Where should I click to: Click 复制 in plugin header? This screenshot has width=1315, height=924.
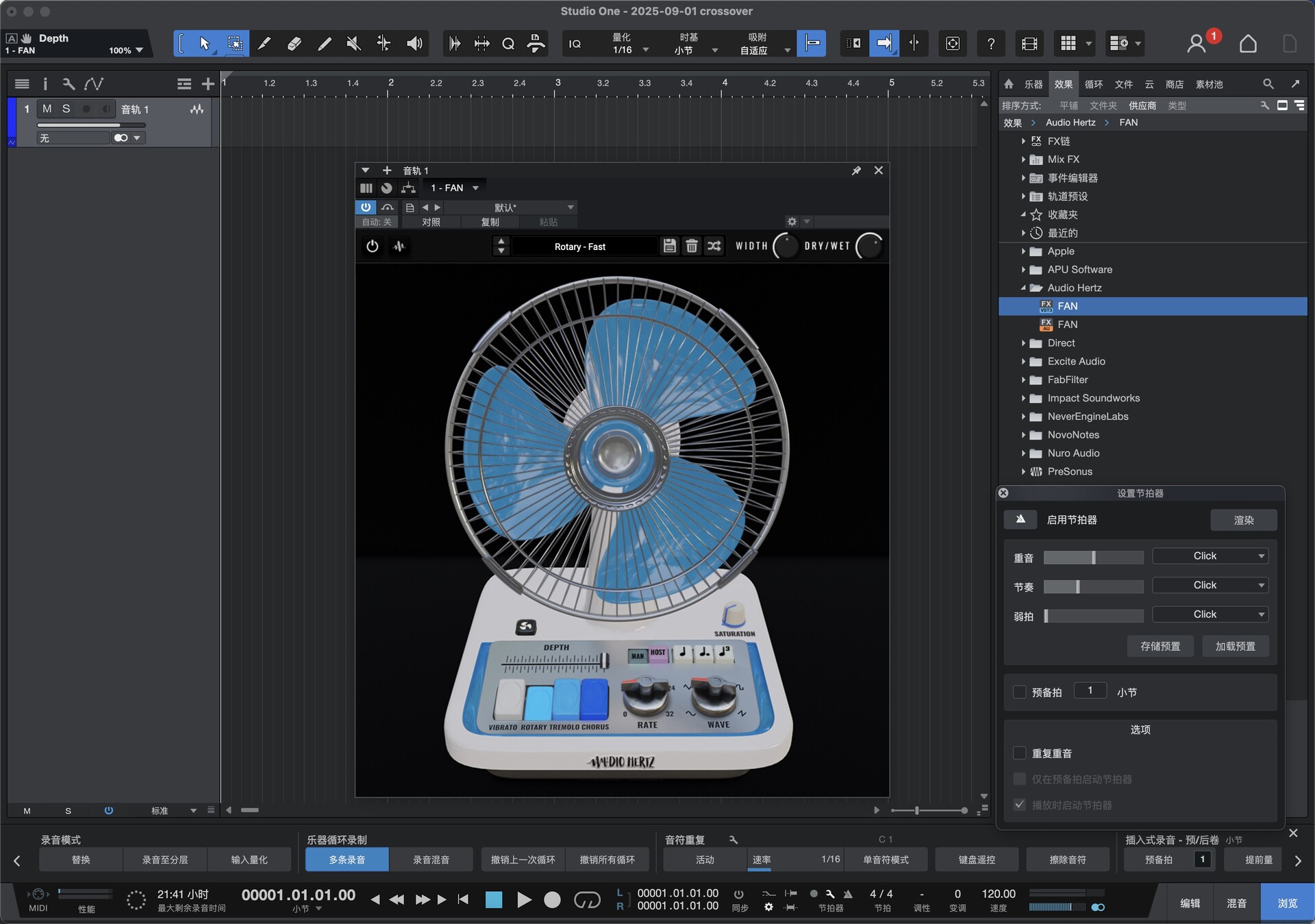pos(490,222)
